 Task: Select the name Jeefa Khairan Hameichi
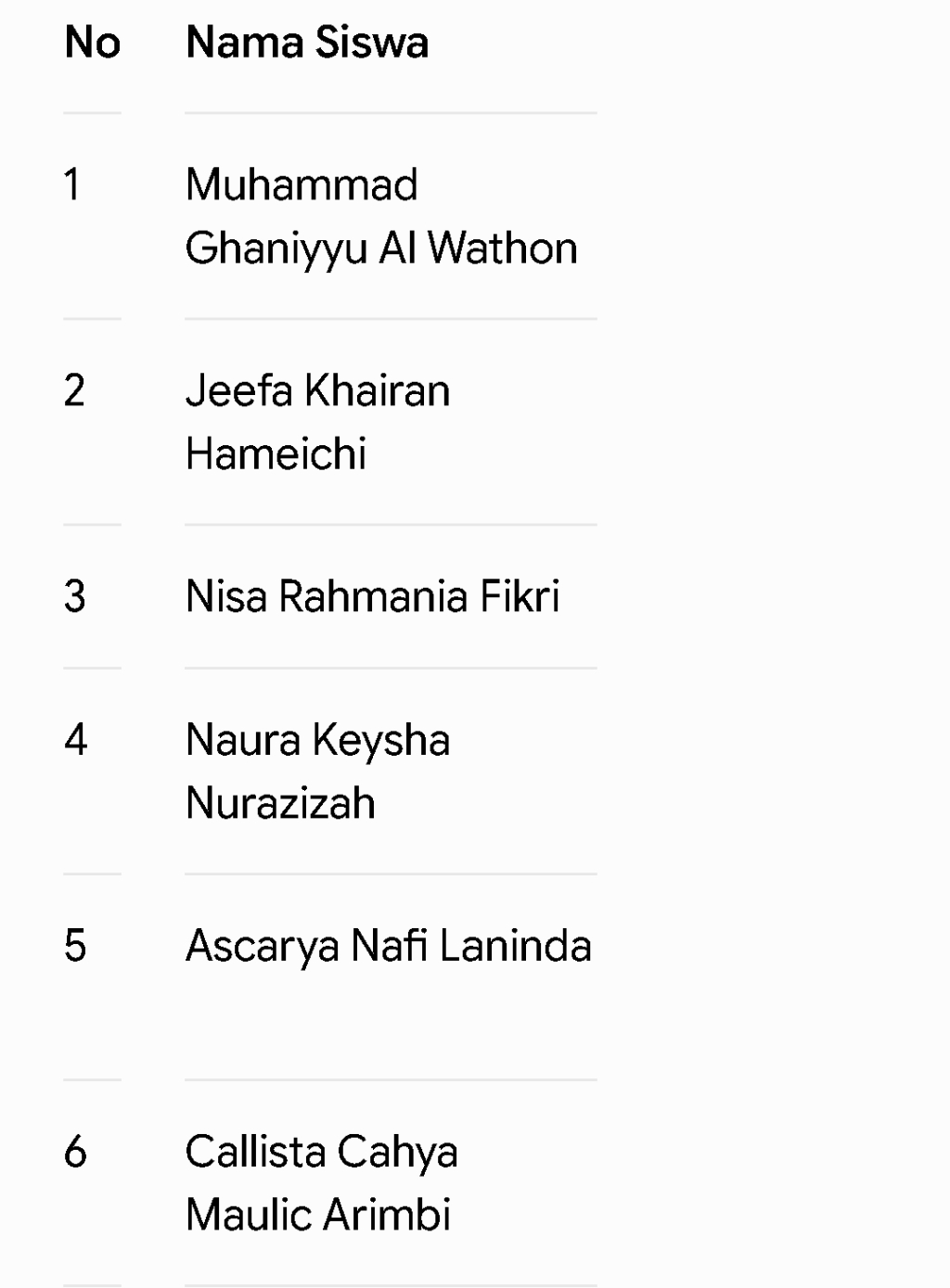[318, 423]
